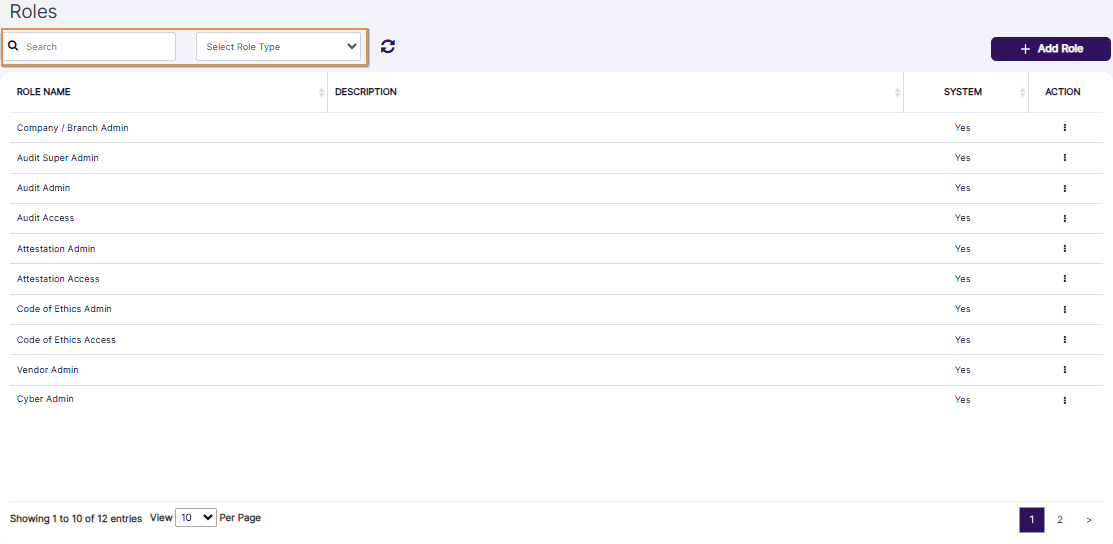
Task: Click the refresh icon next to role filter
Action: (x=388, y=46)
